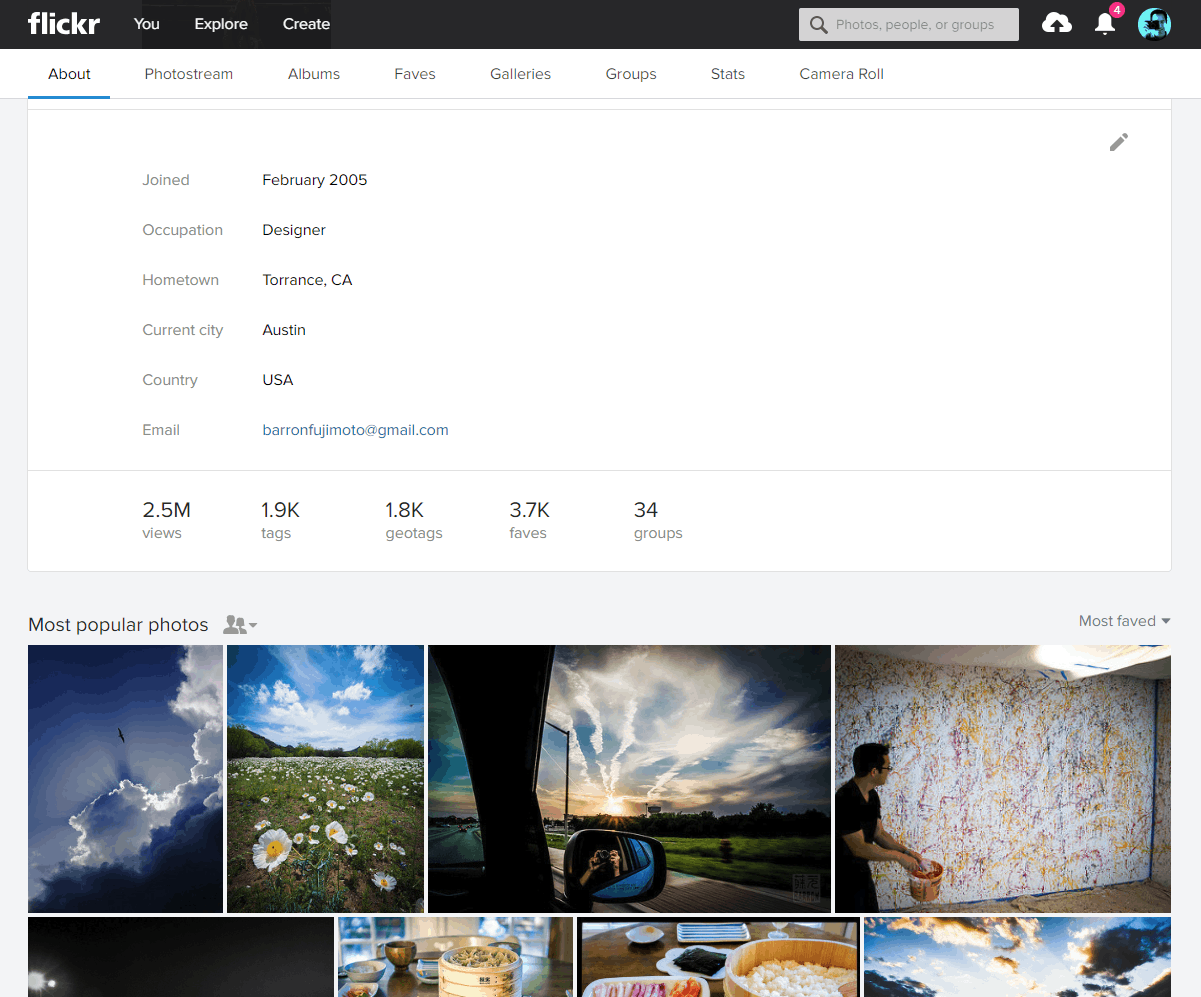Image resolution: width=1201 pixels, height=997 pixels.
Task: Click the Flickr logo
Action: point(64,24)
